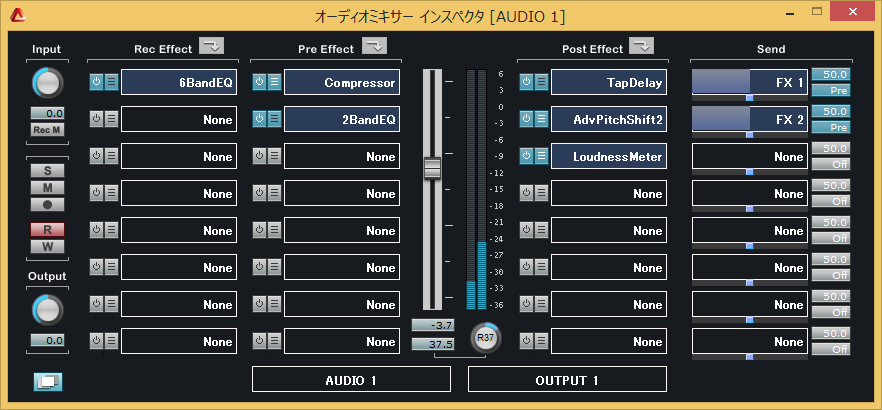Screen dimensions: 882x410
Task: Toggle the Rec M monitor button
Action: point(47,130)
